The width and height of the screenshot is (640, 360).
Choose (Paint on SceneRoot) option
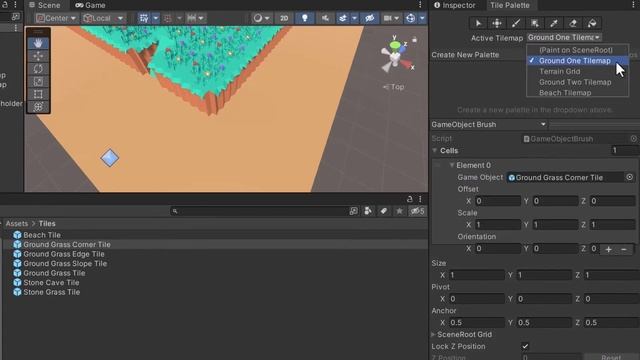[x=576, y=50]
